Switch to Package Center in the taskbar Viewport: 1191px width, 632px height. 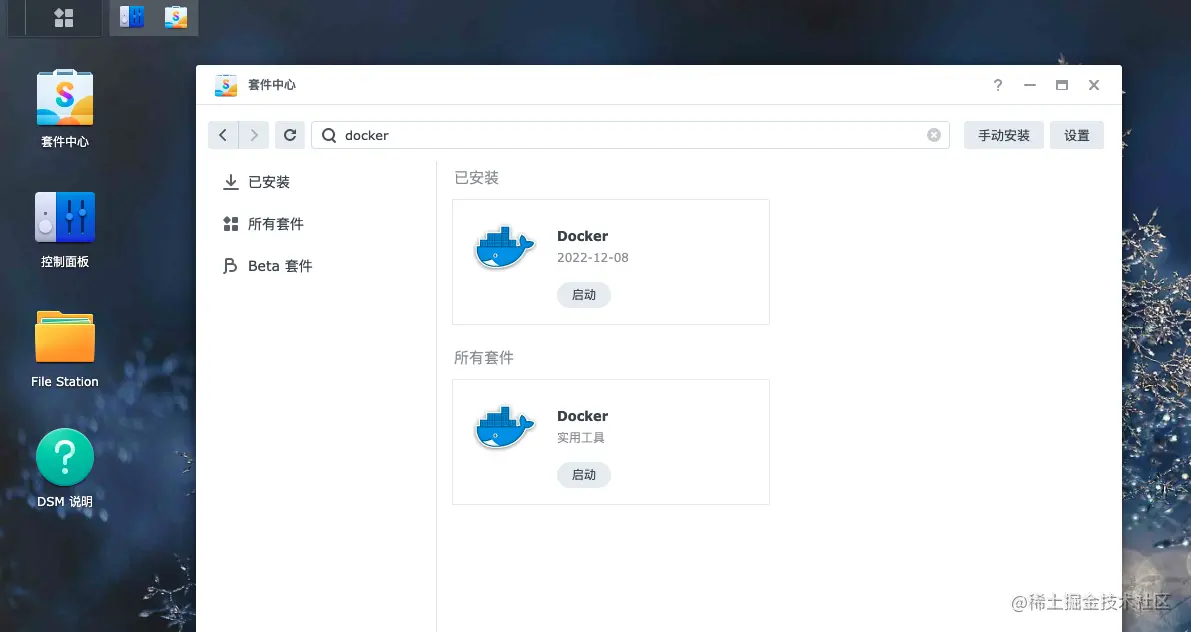pos(175,17)
